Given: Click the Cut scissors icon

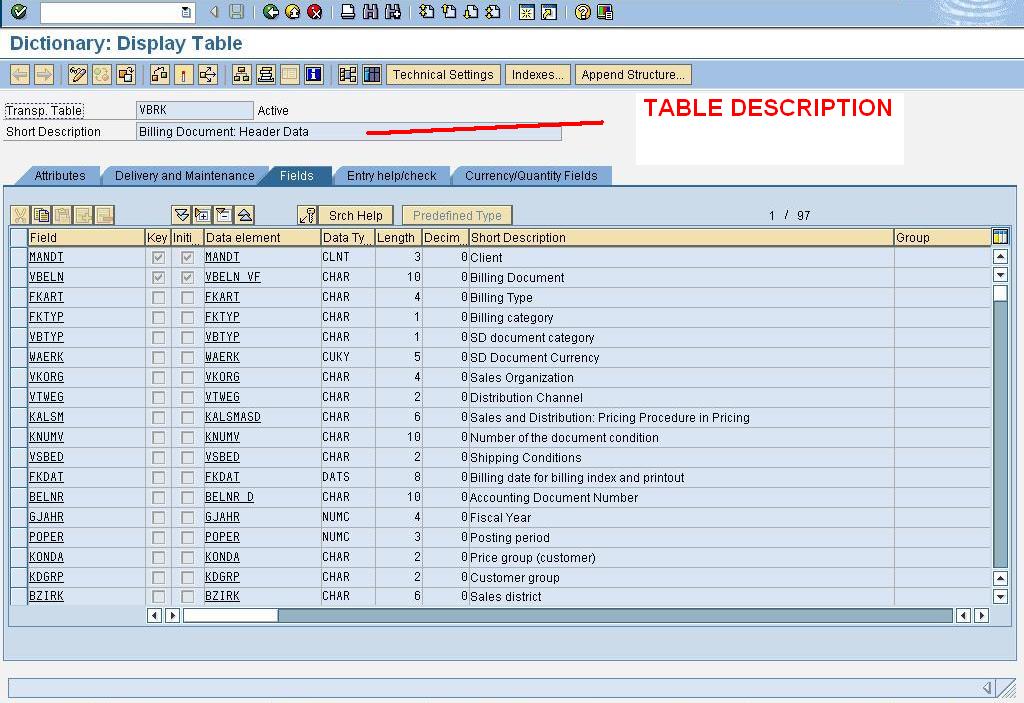Looking at the screenshot, I should (x=19, y=214).
